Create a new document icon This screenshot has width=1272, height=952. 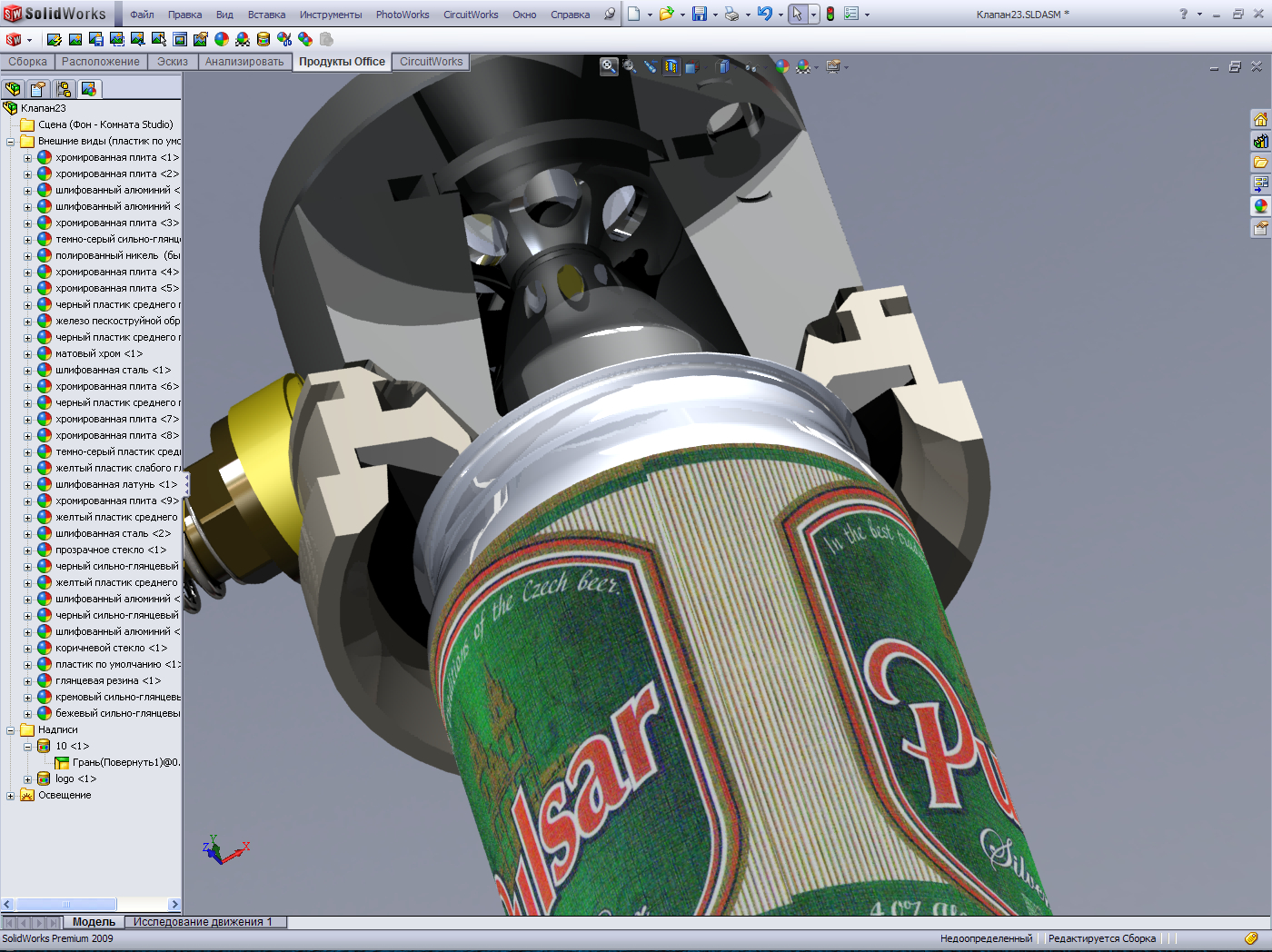[633, 14]
